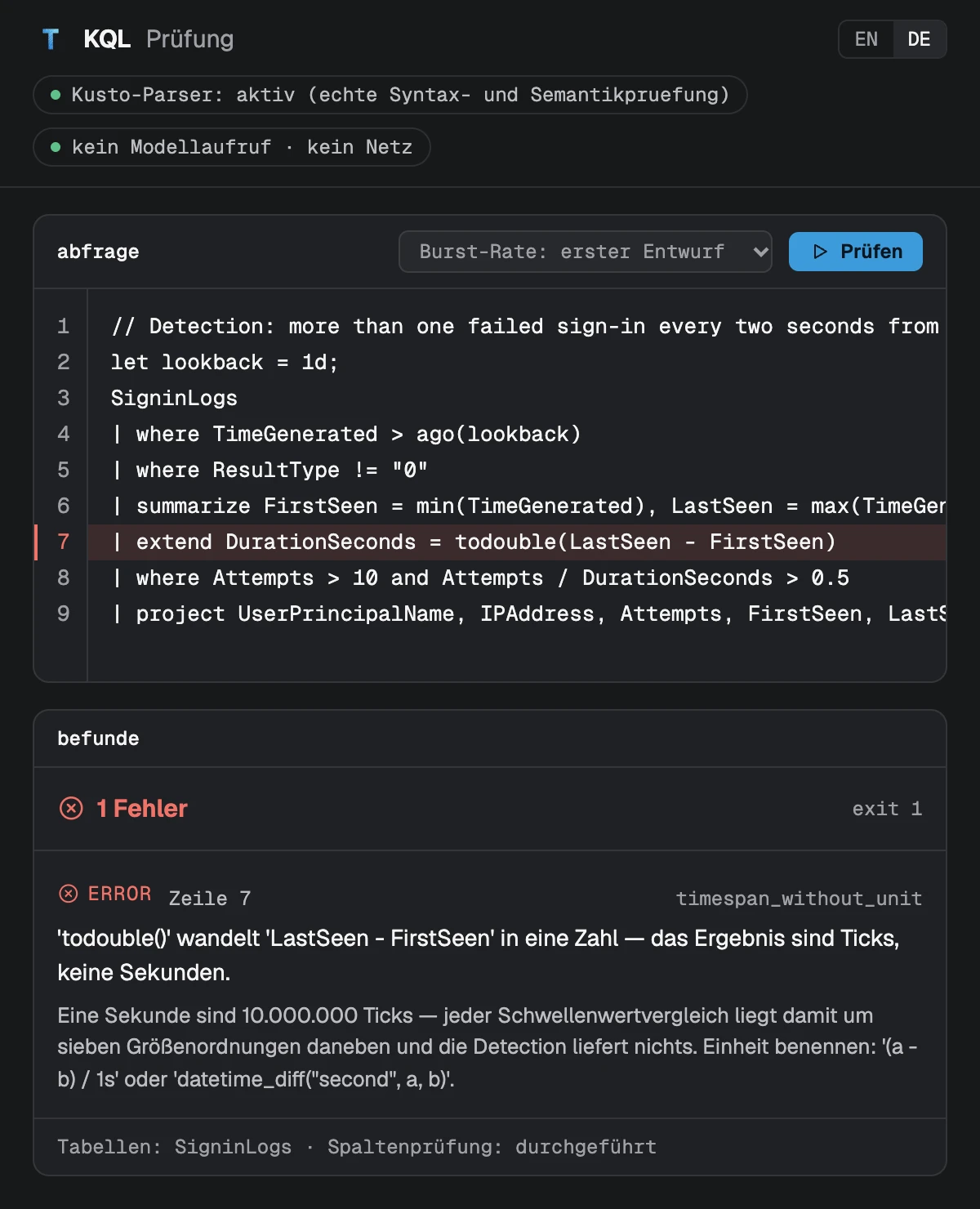Select line number 4 in gutter

(64, 434)
